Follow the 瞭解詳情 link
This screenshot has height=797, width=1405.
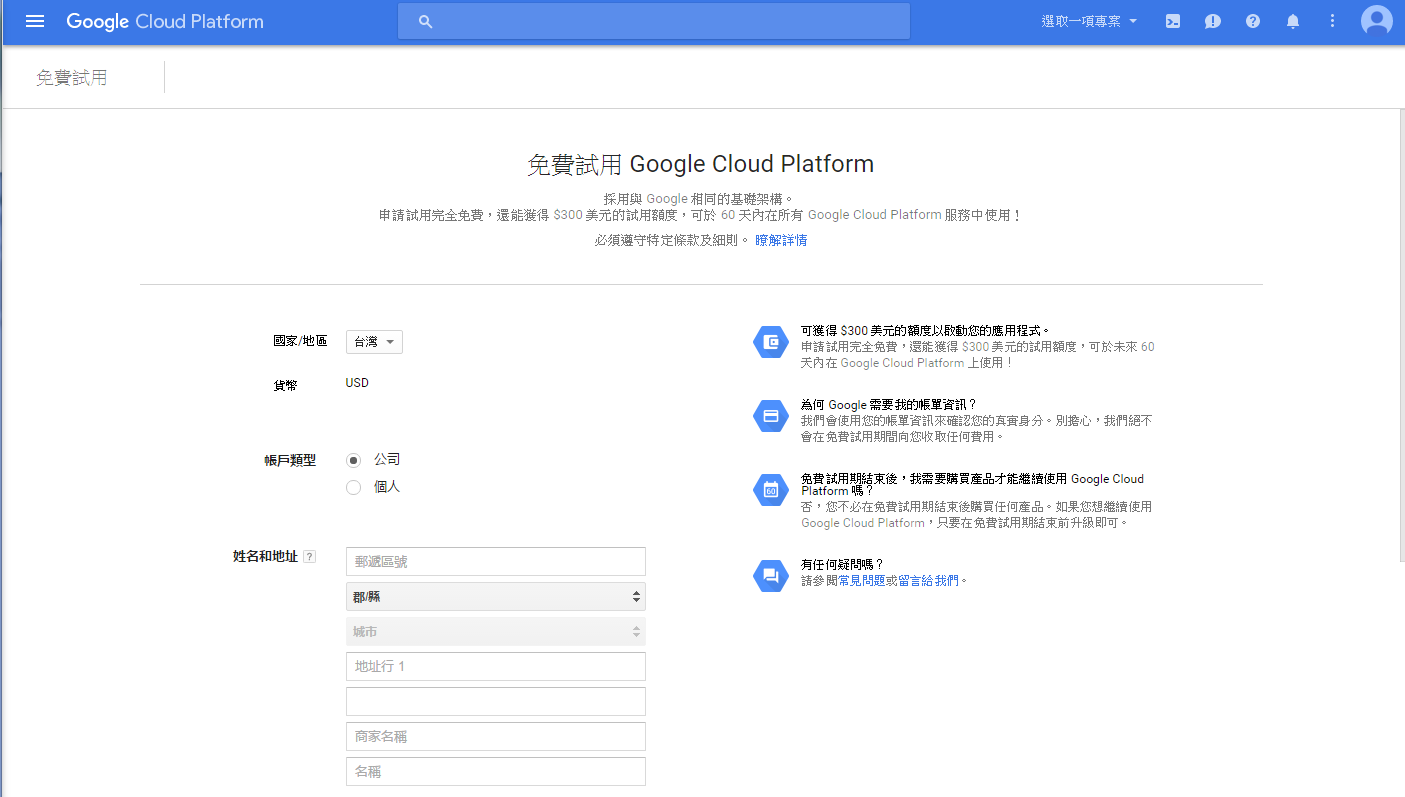(781, 240)
